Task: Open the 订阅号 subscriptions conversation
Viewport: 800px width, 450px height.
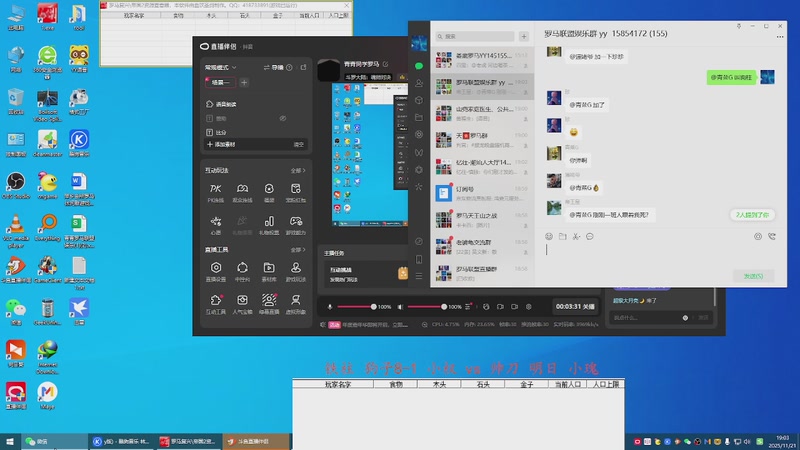Action: tap(482, 193)
